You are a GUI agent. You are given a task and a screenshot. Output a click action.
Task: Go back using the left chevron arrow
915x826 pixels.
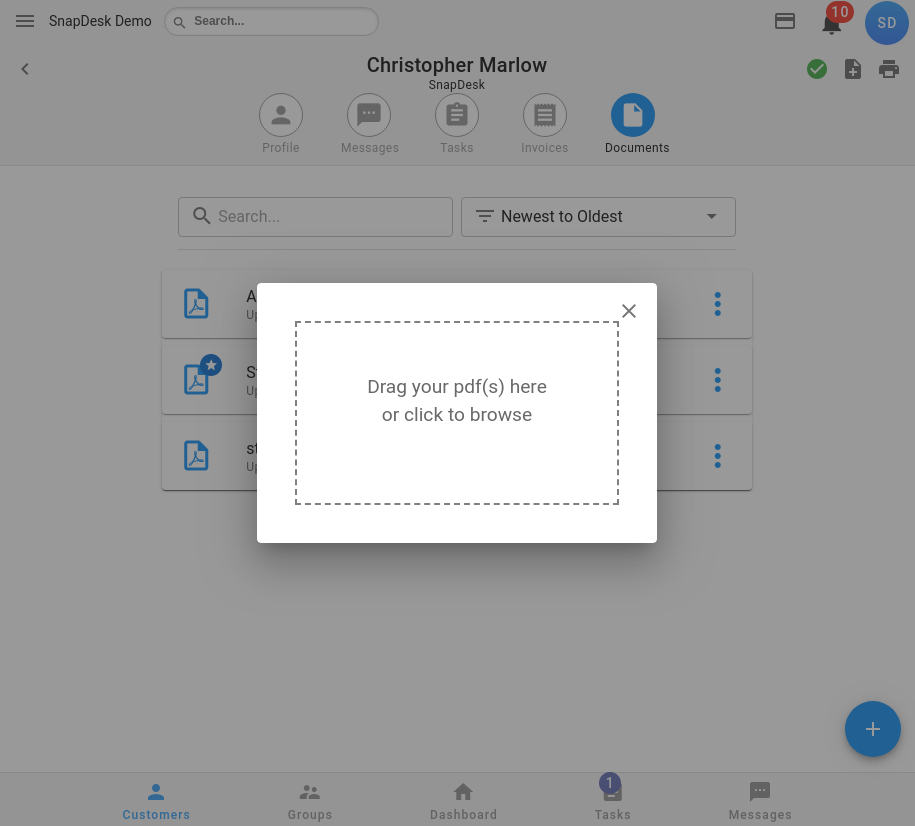[25, 69]
